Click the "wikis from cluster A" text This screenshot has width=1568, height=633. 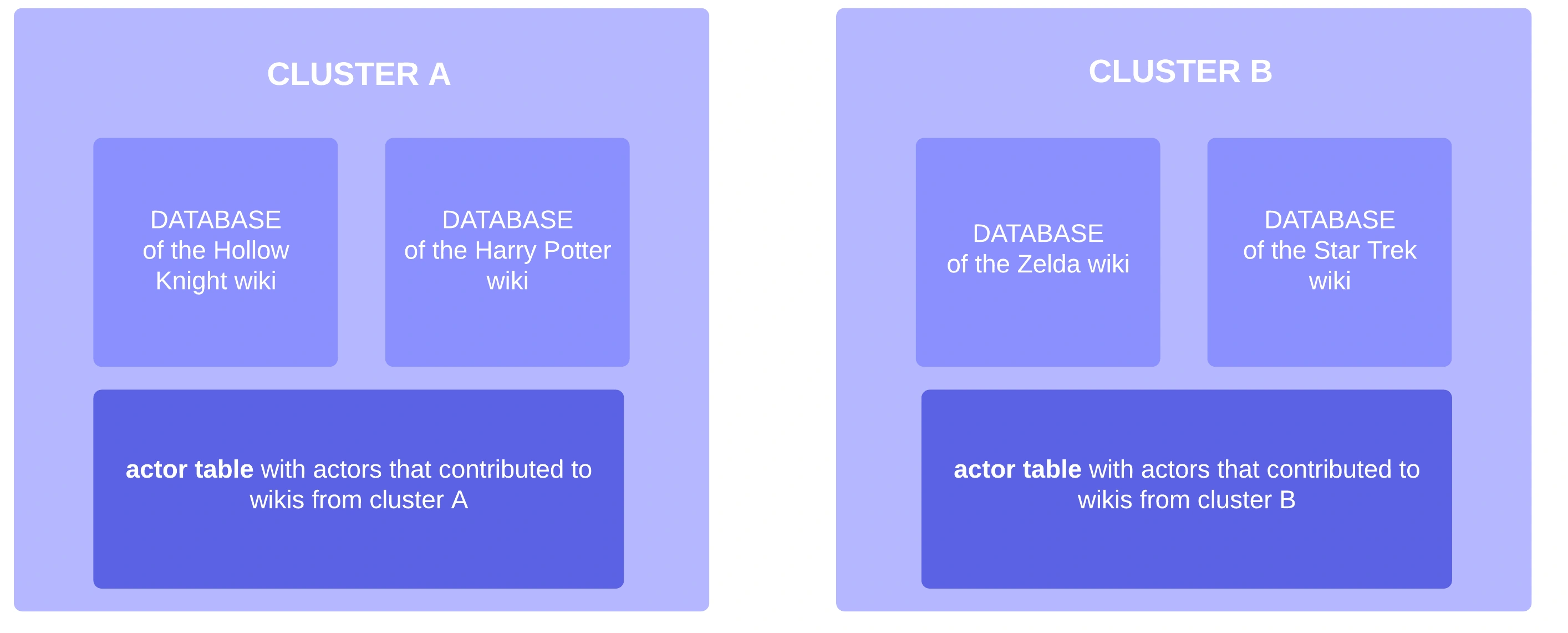pos(359,500)
